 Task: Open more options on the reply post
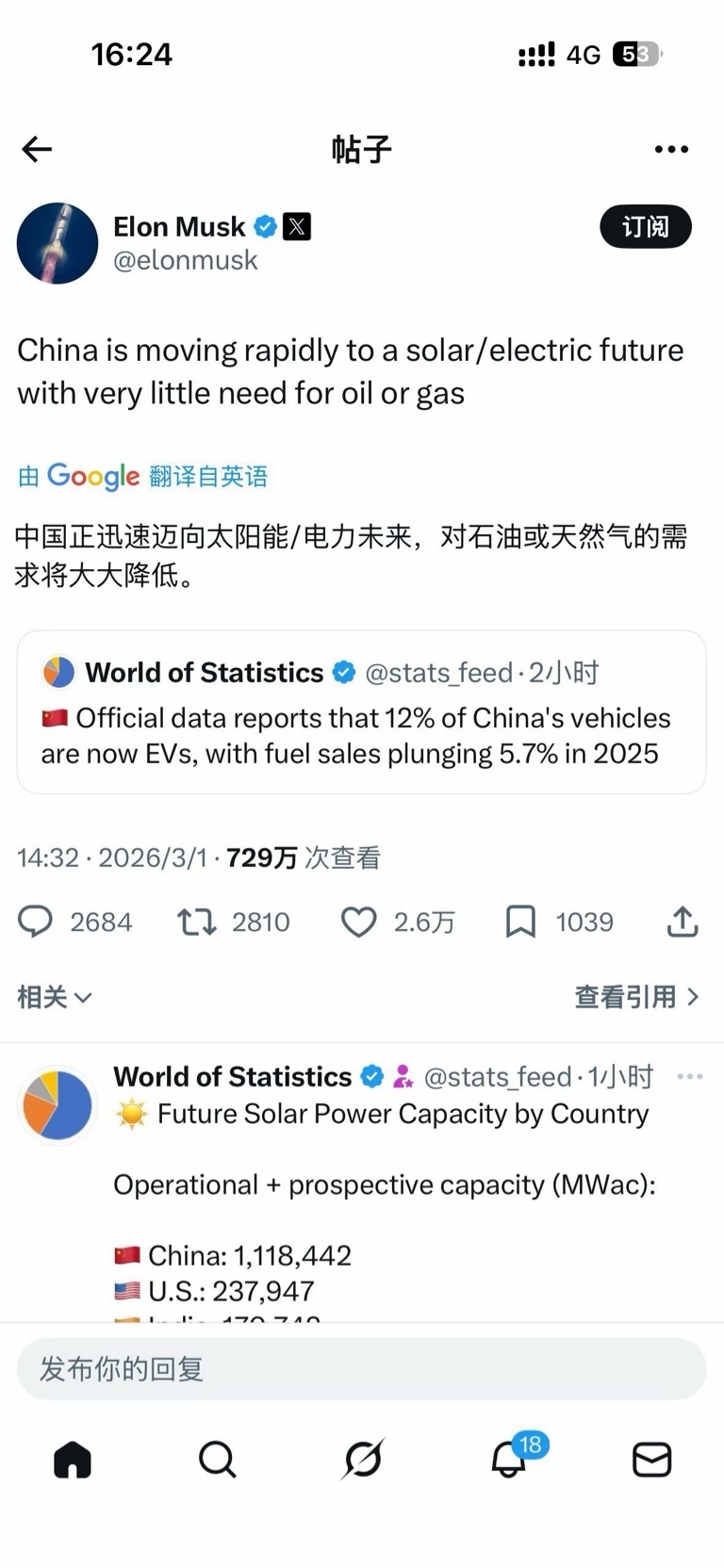690,1077
